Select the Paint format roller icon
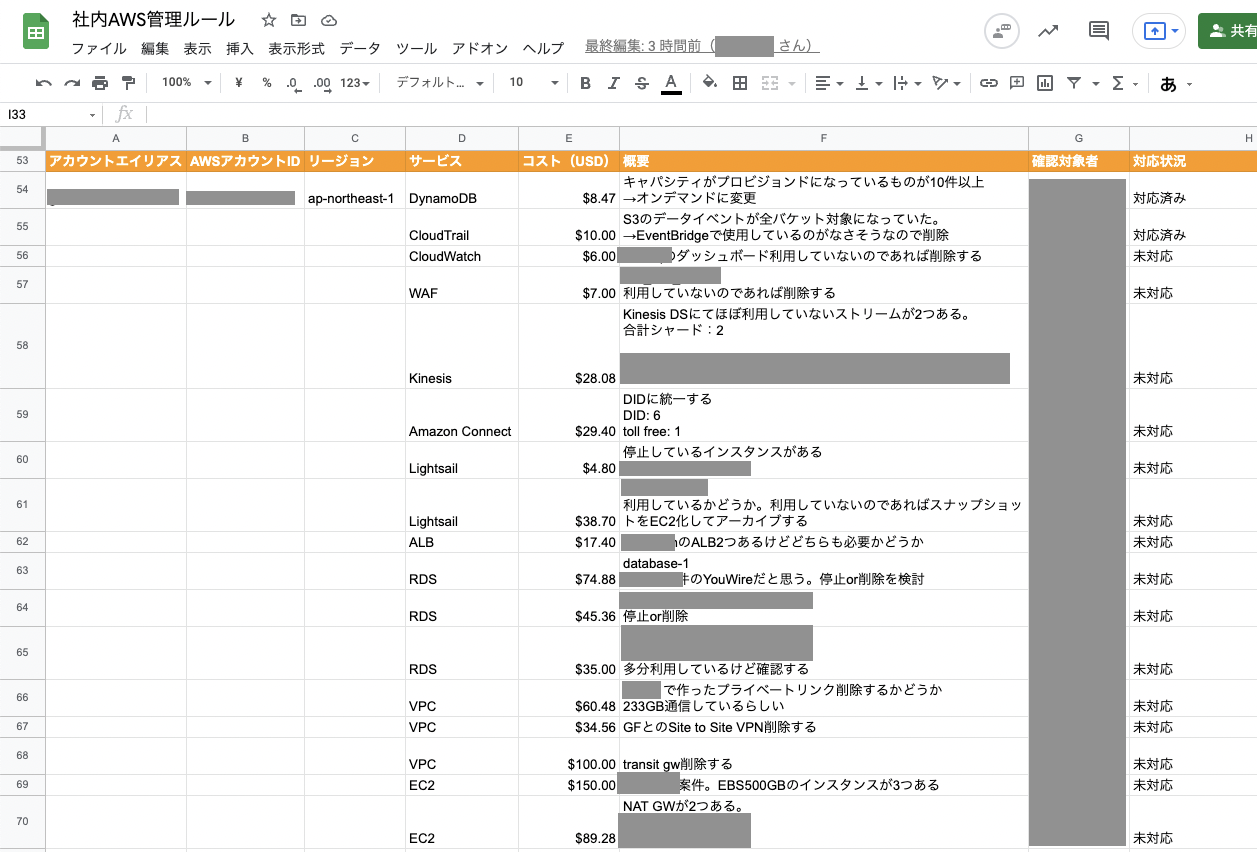The image size is (1257, 852). point(128,83)
